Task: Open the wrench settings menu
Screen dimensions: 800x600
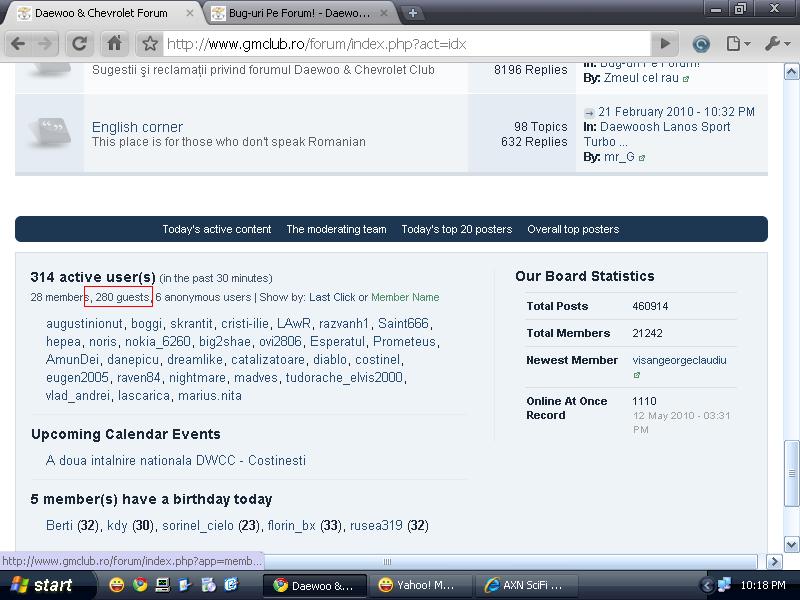Action: click(x=777, y=44)
